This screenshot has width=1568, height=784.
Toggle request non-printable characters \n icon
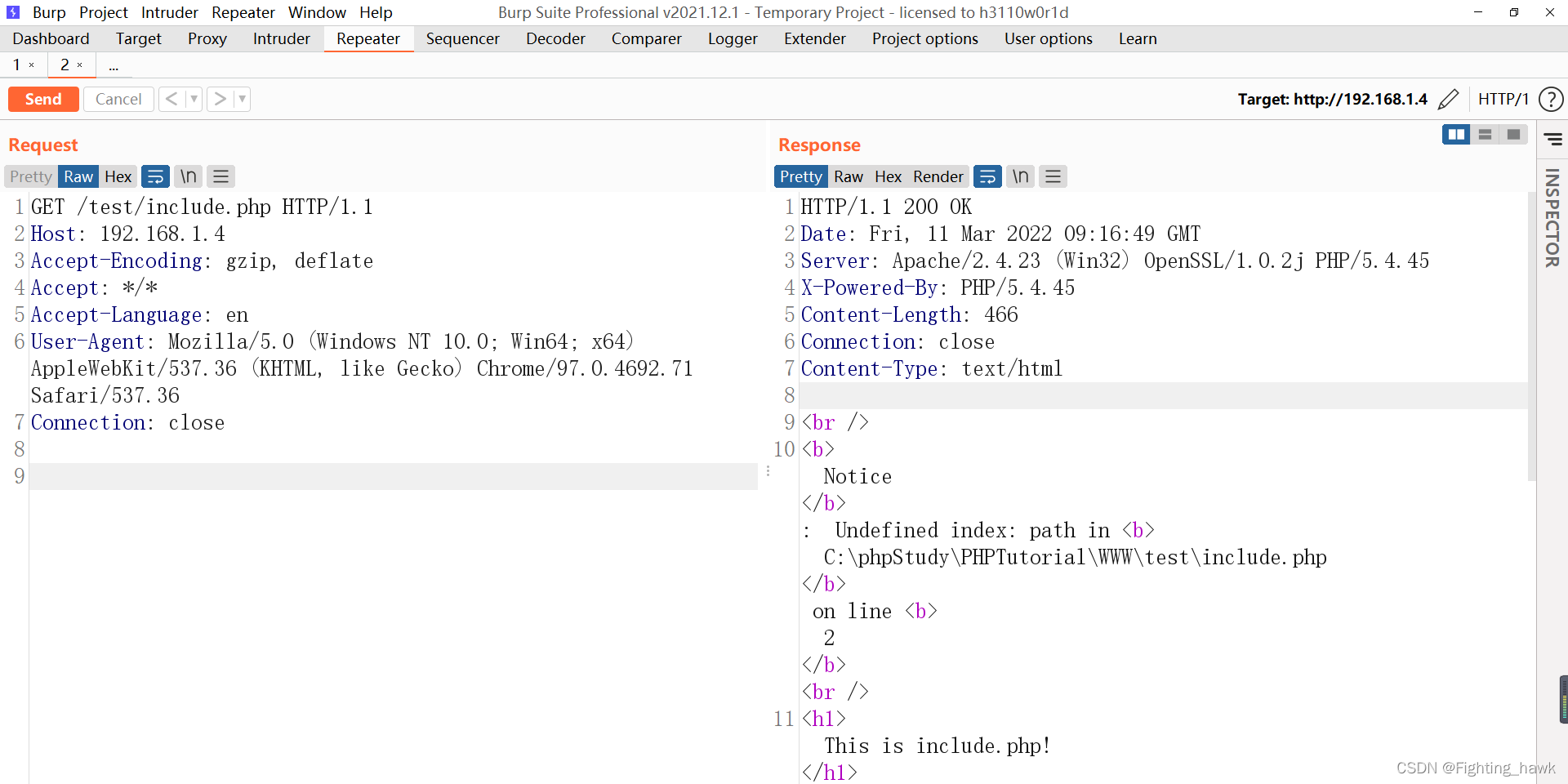pos(189,176)
